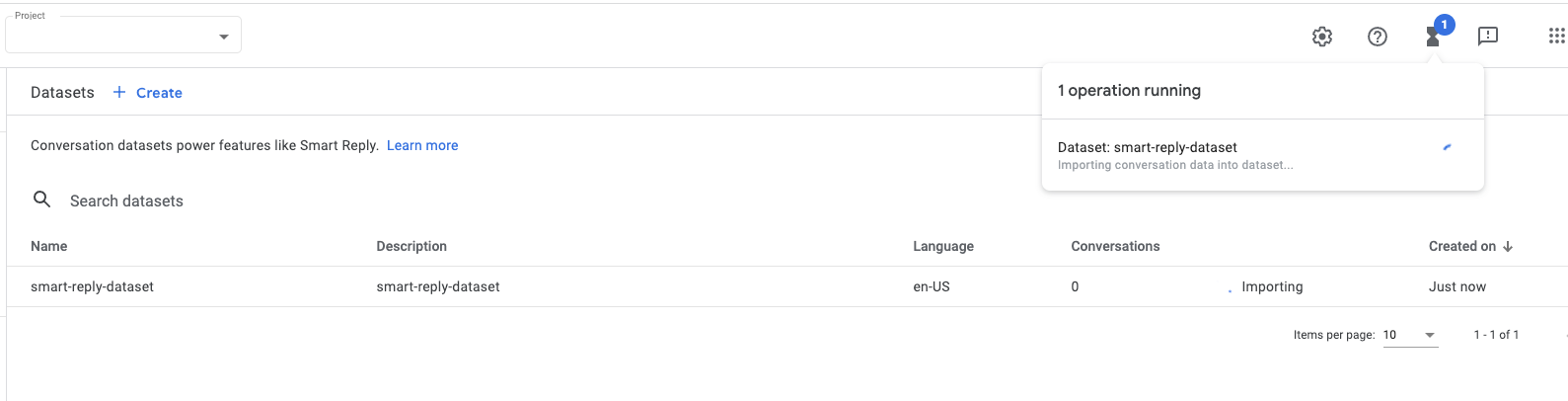Click the Importing status in the row
Viewport: 1568px width, 401px height.
point(1272,286)
